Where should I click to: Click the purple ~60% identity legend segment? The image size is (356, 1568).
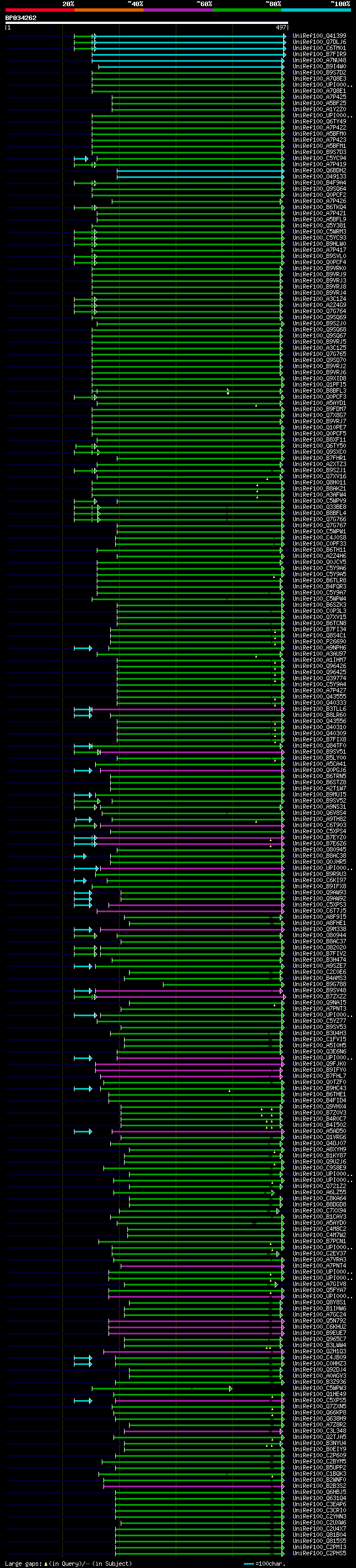tap(177, 10)
